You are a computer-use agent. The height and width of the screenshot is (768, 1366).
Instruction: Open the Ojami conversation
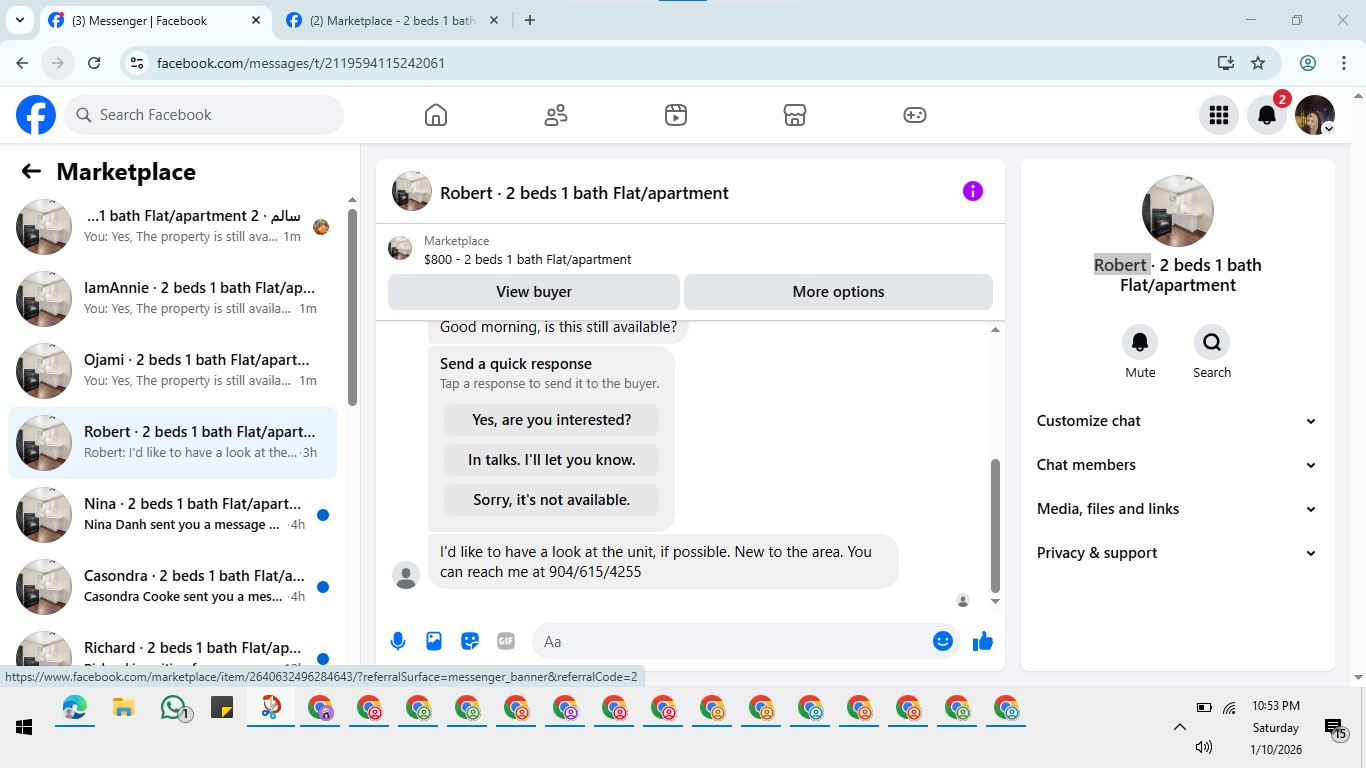[x=172, y=371]
